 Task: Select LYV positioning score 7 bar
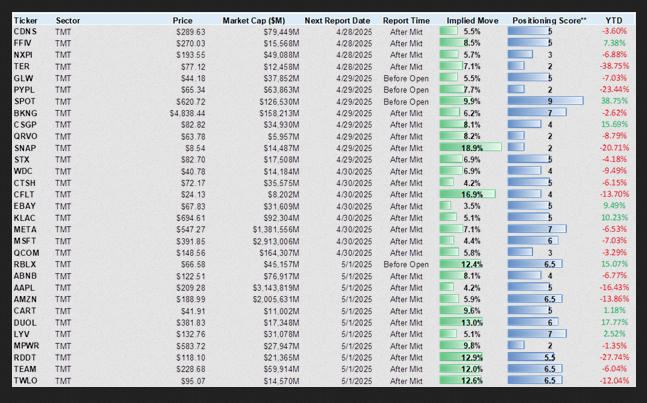[537, 334]
